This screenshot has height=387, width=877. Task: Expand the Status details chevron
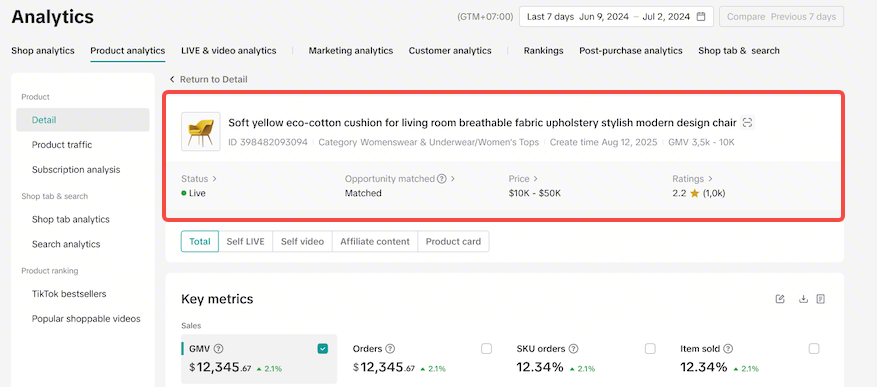(214, 179)
